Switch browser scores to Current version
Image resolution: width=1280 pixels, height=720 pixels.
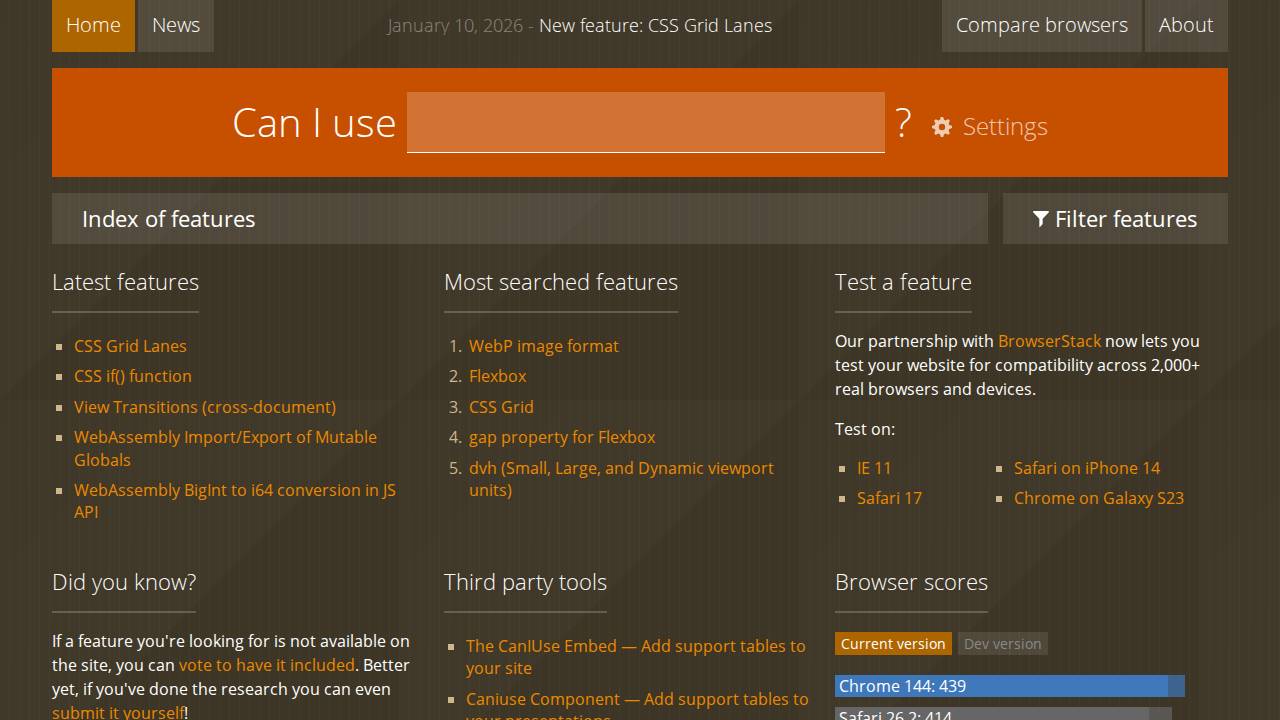pos(892,644)
